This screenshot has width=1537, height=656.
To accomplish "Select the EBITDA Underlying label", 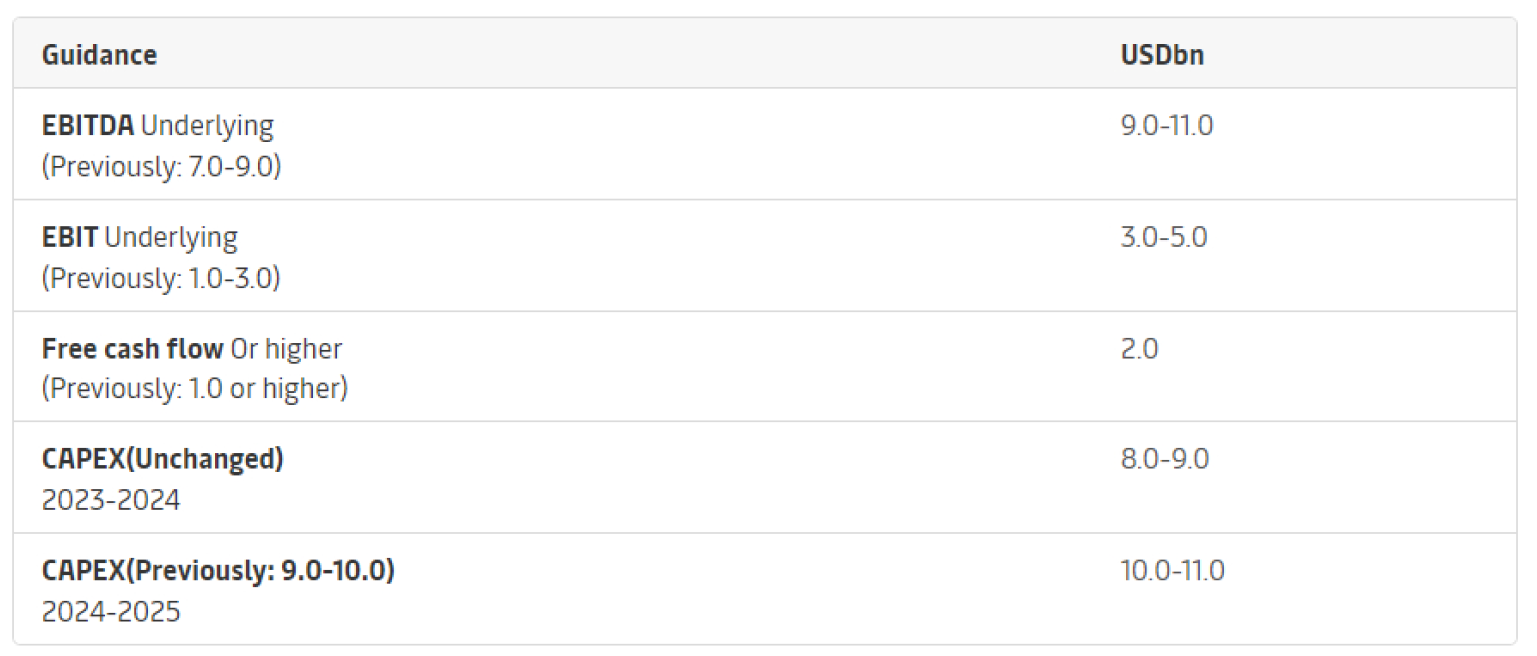I will point(157,126).
